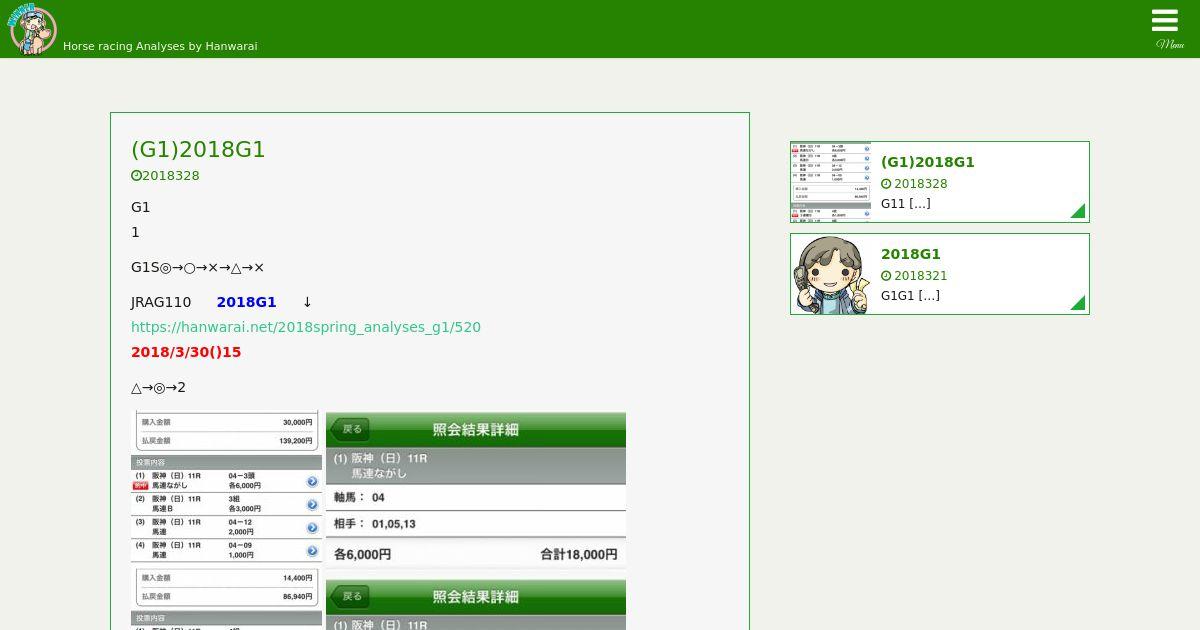The width and height of the screenshot is (1200, 630).
Task: Click sidebar post title (G1)2018G1
Action: 928,162
